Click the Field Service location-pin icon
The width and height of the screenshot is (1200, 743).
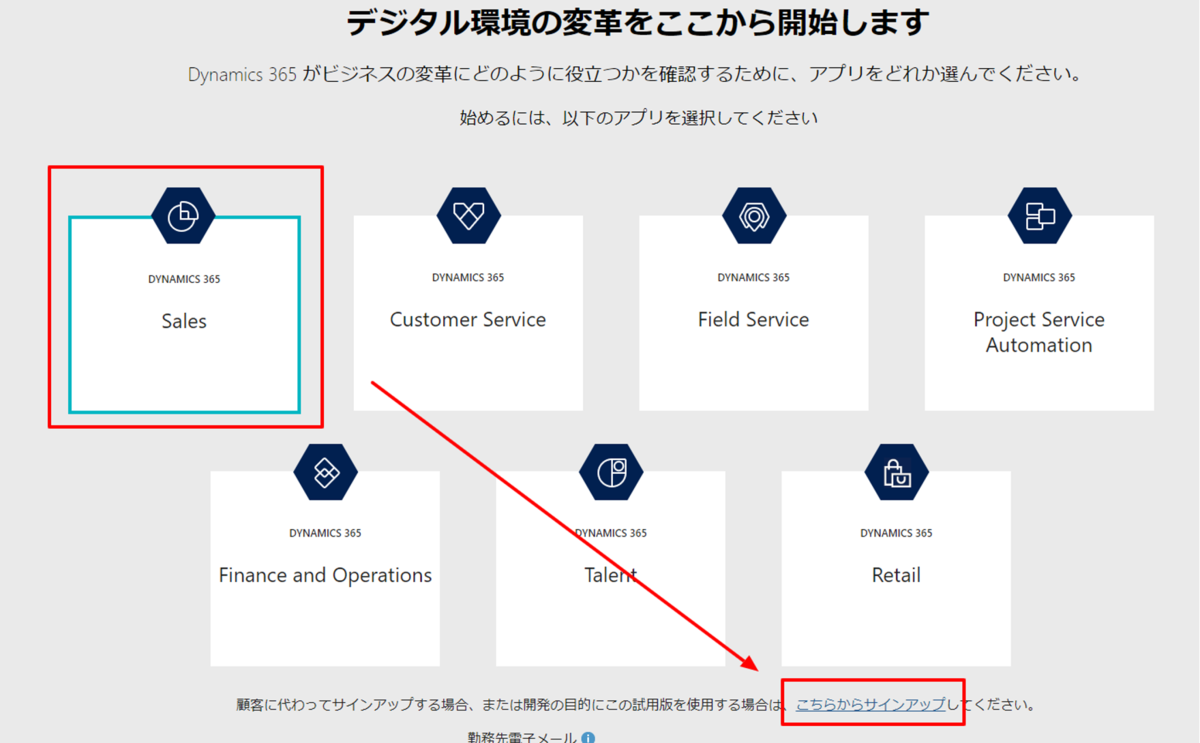click(x=754, y=215)
